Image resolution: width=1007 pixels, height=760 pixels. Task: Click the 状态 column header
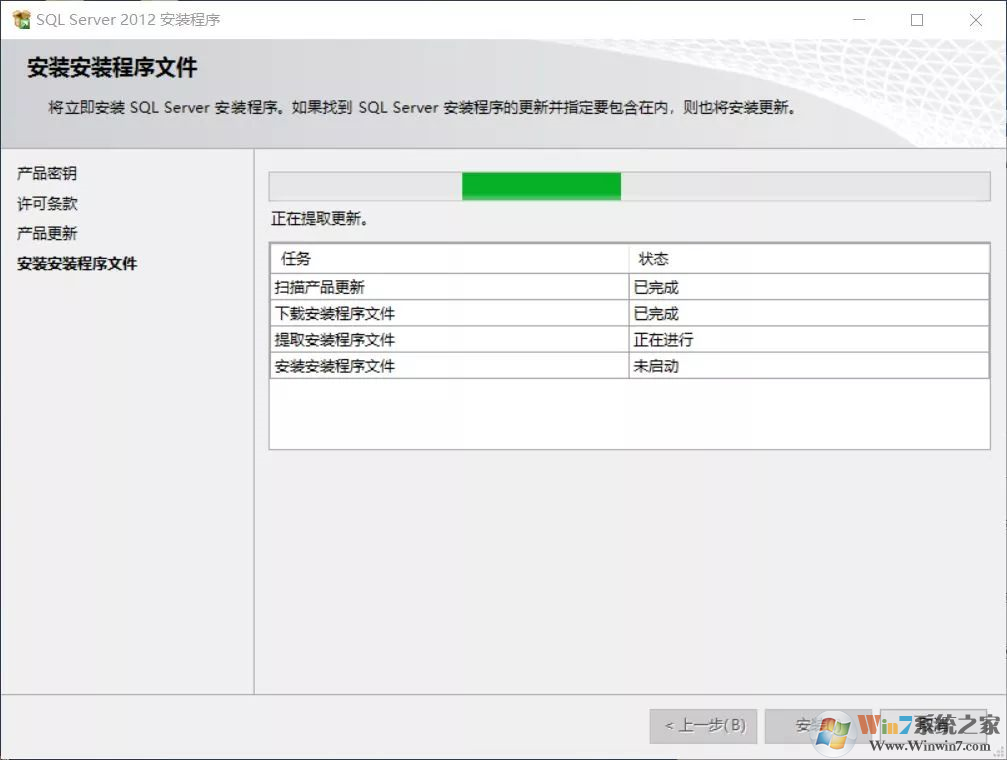657,258
